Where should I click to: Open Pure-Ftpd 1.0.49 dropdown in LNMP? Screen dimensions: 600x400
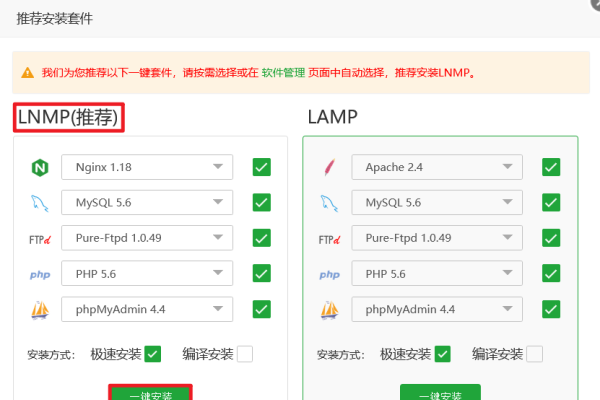147,238
